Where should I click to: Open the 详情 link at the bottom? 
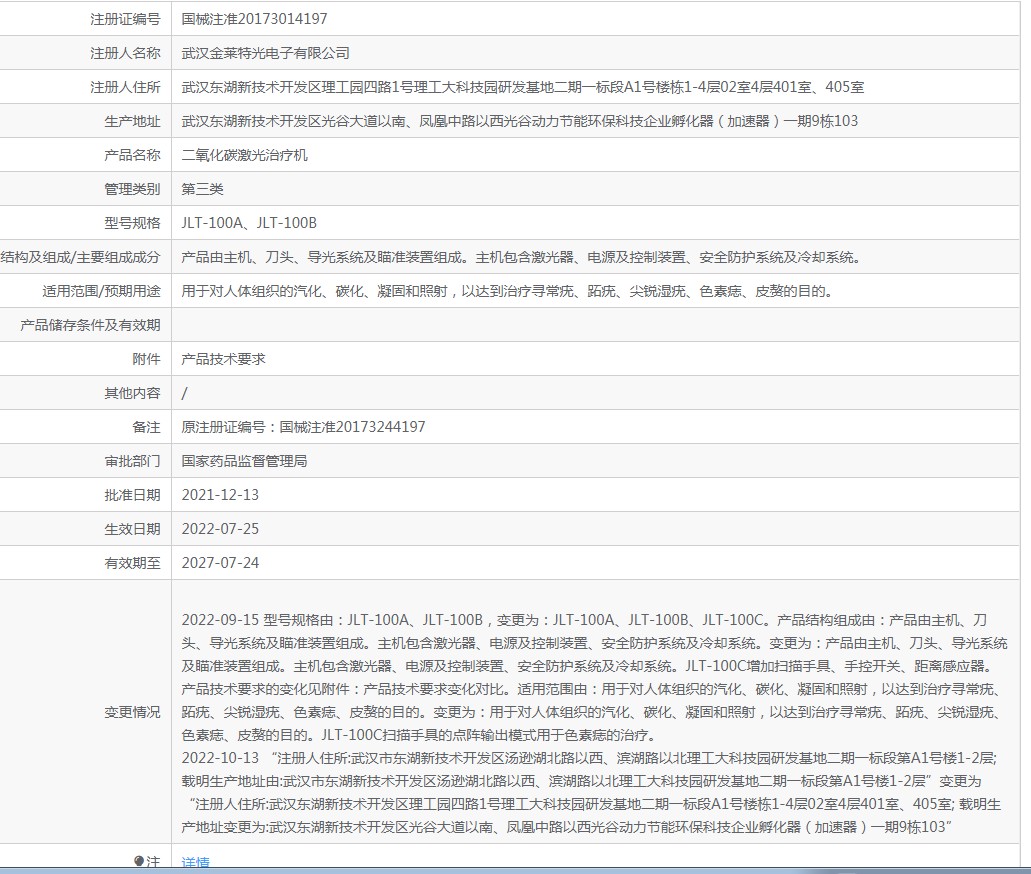195,862
